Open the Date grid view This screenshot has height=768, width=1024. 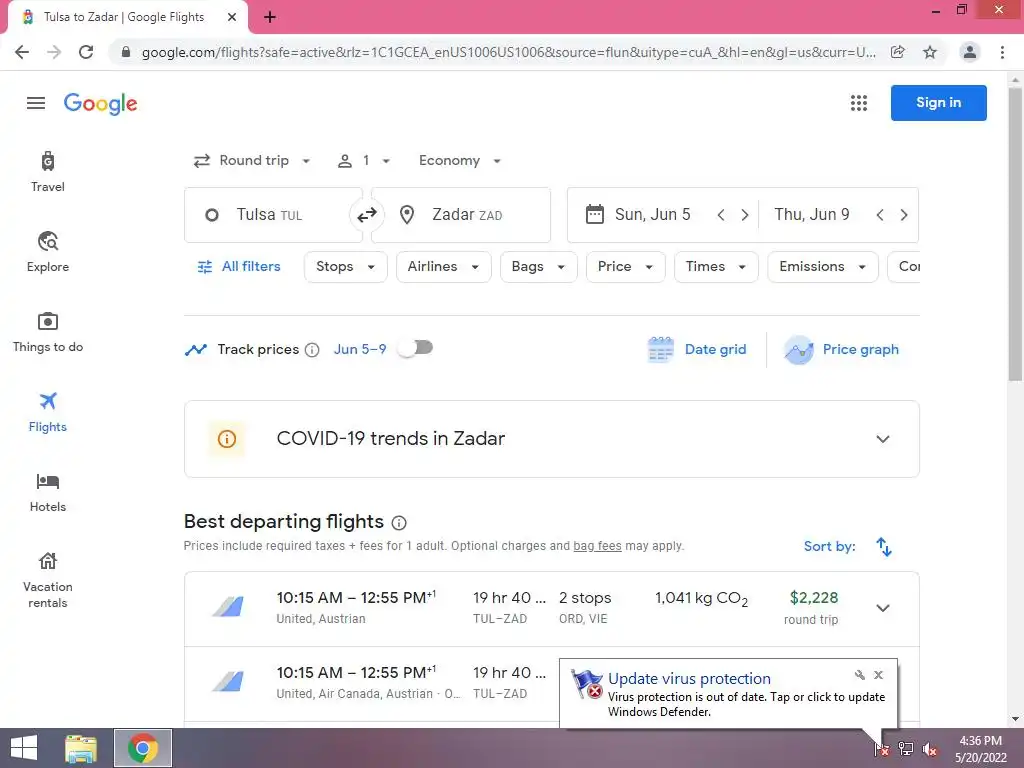[x=697, y=349]
